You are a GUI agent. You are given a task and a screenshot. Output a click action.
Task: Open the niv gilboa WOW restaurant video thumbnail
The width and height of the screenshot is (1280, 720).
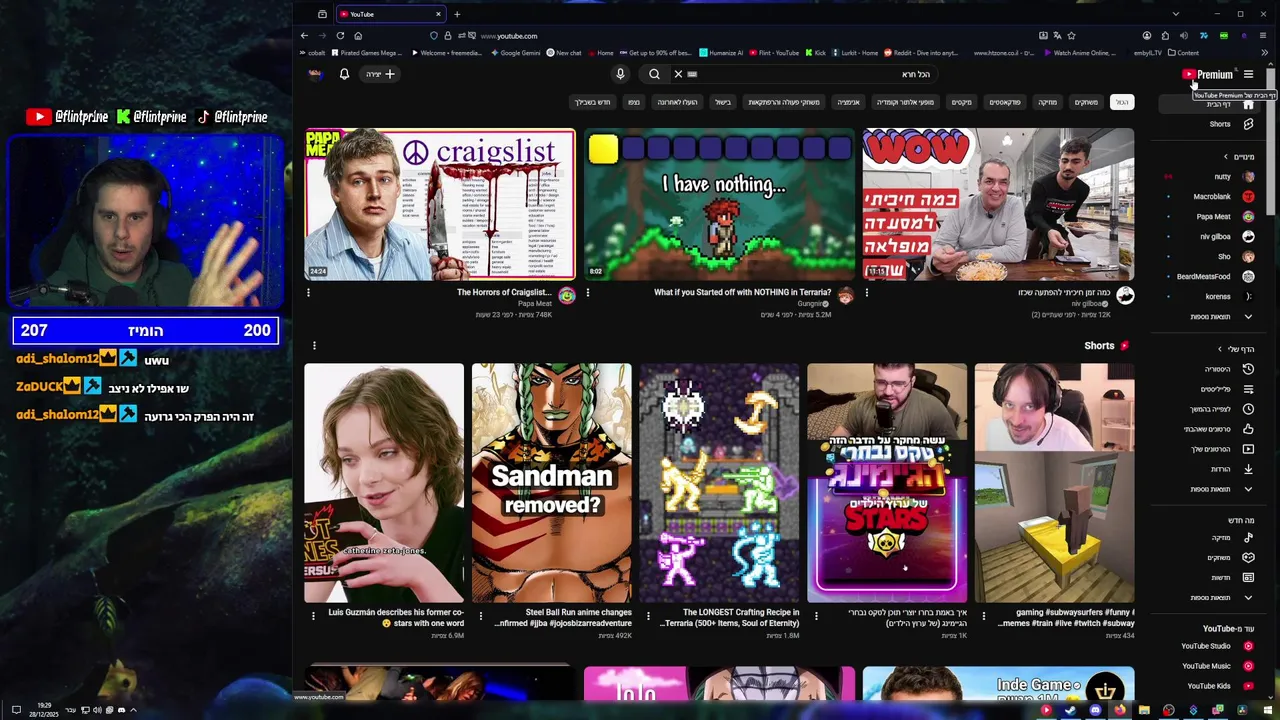tap(998, 204)
